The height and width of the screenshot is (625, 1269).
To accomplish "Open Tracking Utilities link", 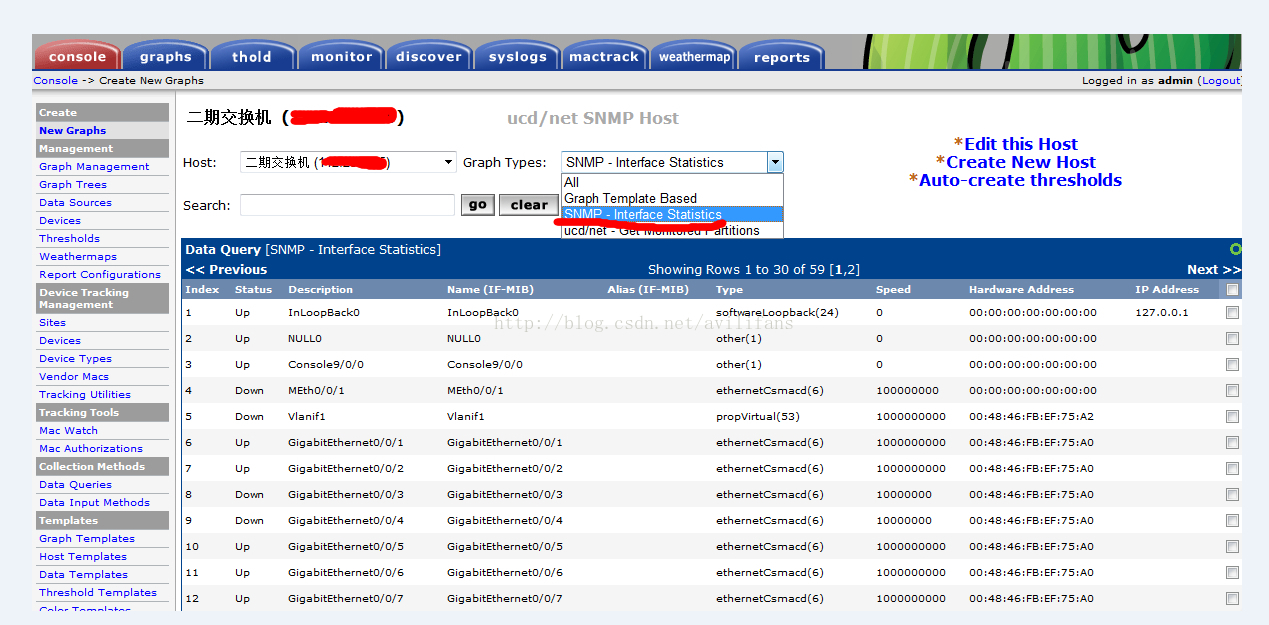I will click(x=84, y=394).
